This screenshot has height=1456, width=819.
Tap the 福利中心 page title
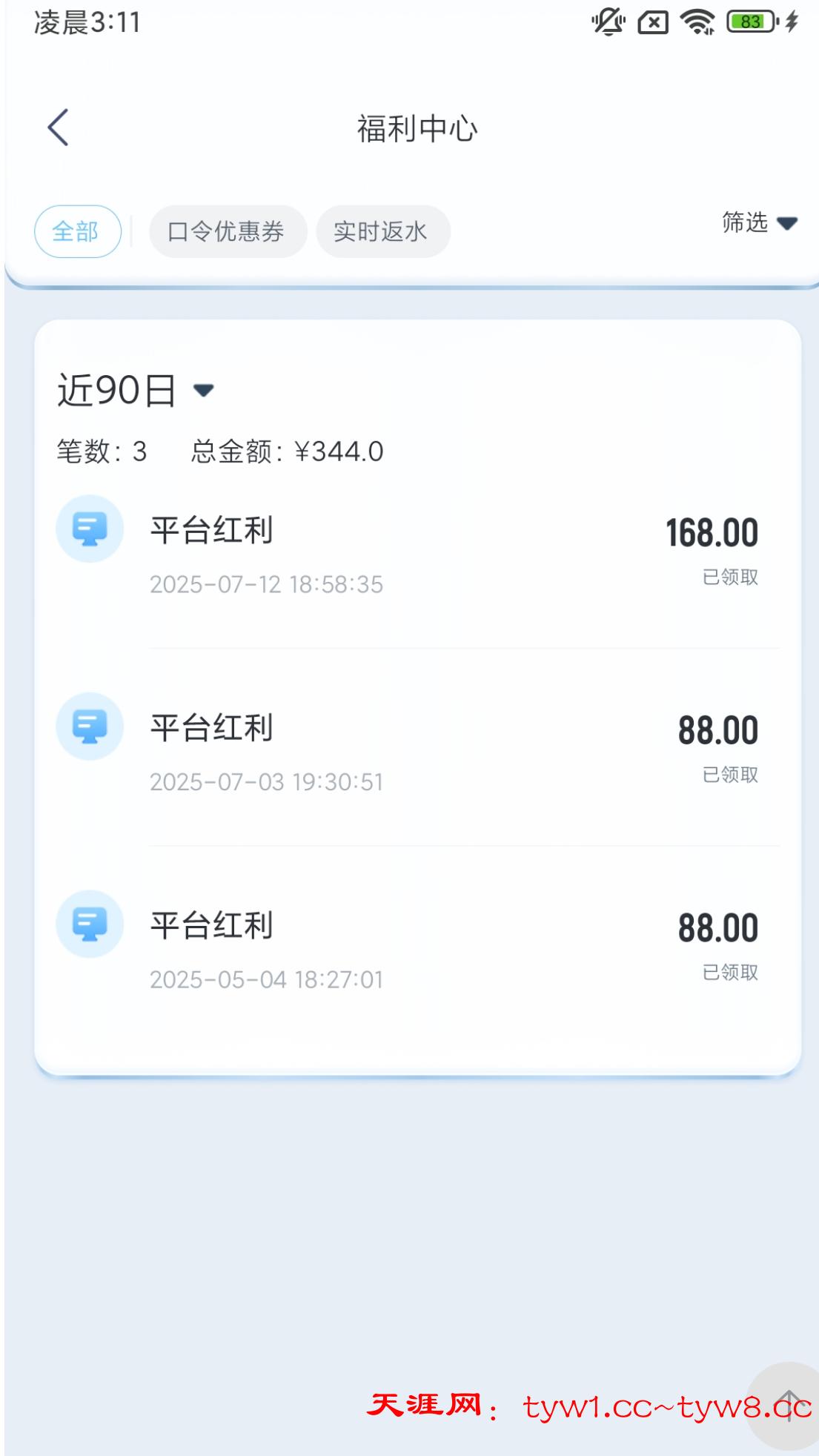tap(417, 128)
